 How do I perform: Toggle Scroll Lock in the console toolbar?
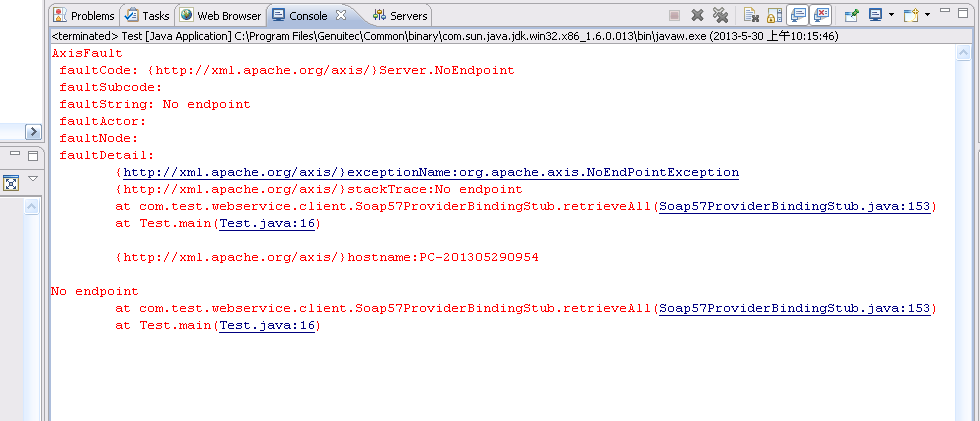coord(774,15)
